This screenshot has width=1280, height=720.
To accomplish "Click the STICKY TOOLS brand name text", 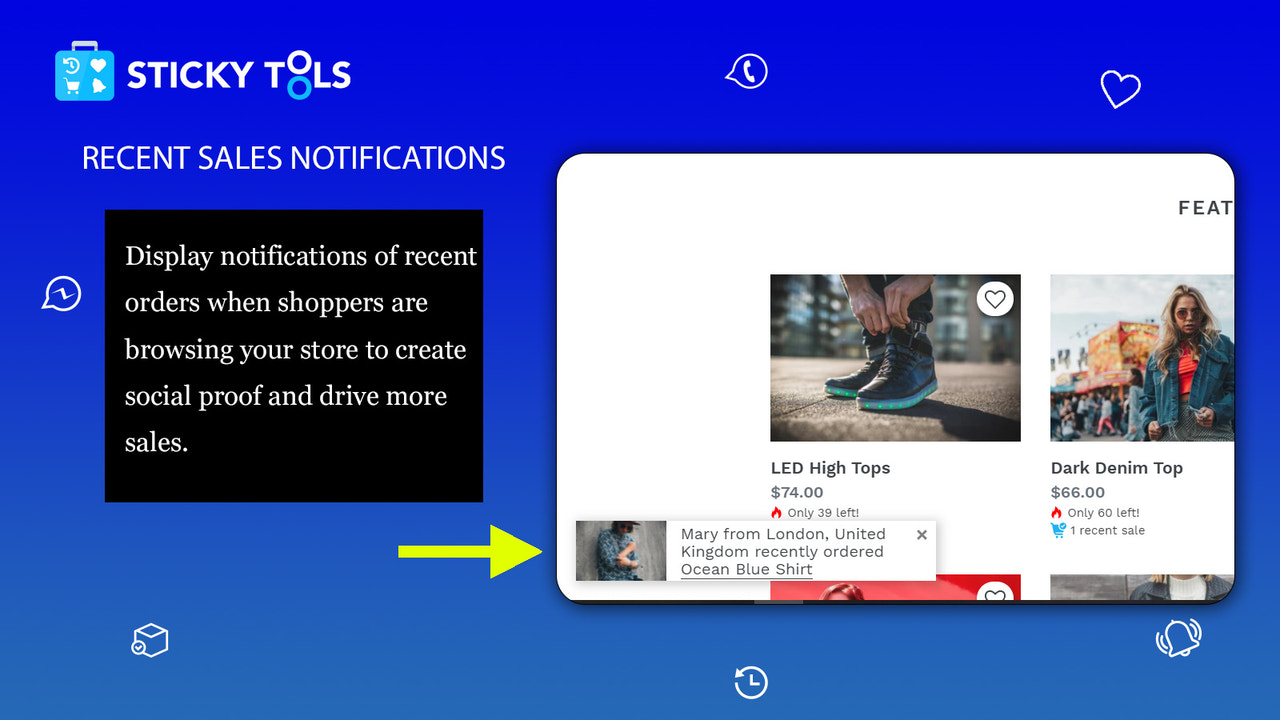I will tap(239, 77).
